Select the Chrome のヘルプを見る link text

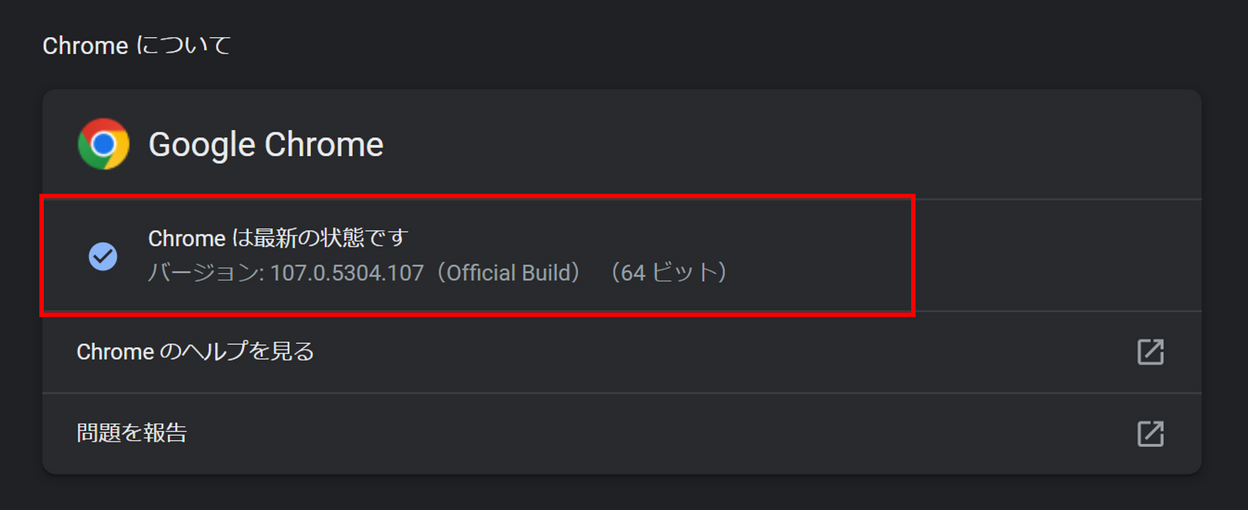[196, 352]
